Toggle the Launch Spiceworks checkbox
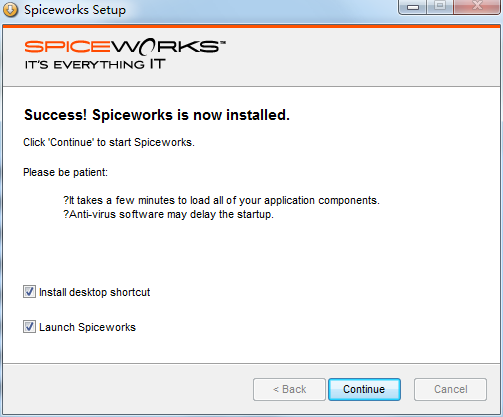The height and width of the screenshot is (417, 503). pyautogui.click(x=29, y=327)
